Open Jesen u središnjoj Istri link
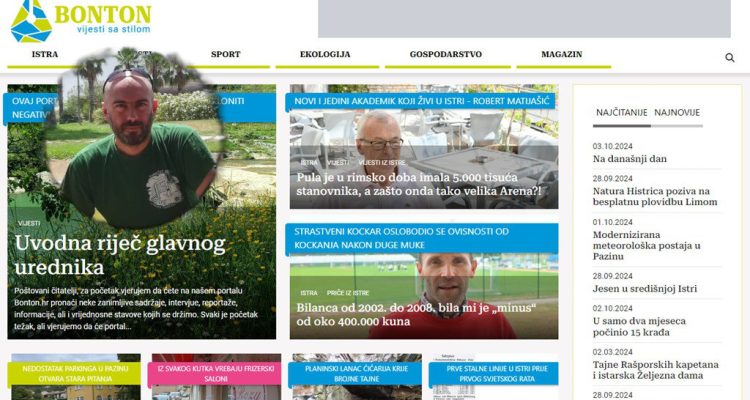Screen dimensions: 750x400 645,289
